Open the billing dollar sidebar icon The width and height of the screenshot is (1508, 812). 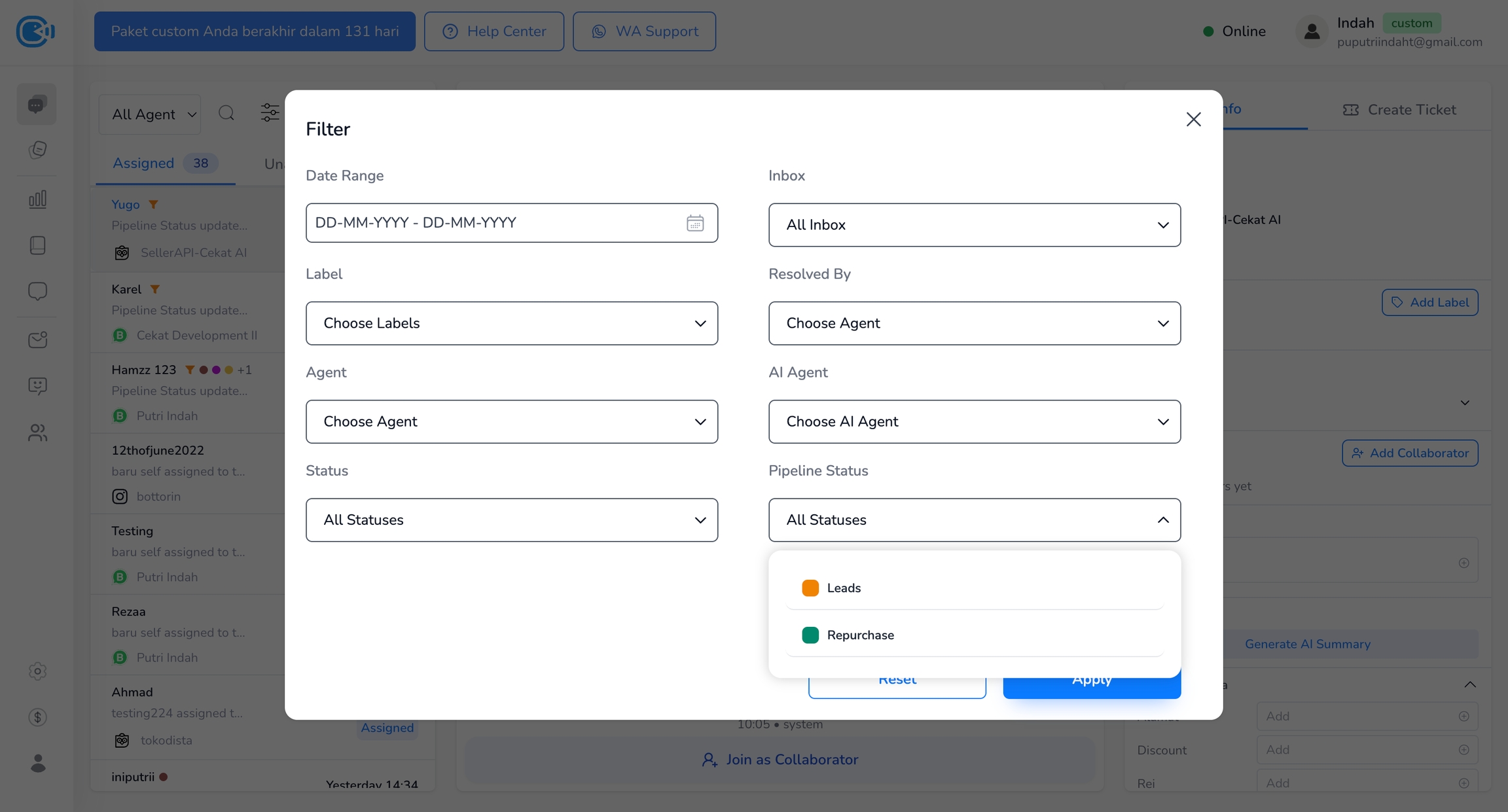click(37, 717)
